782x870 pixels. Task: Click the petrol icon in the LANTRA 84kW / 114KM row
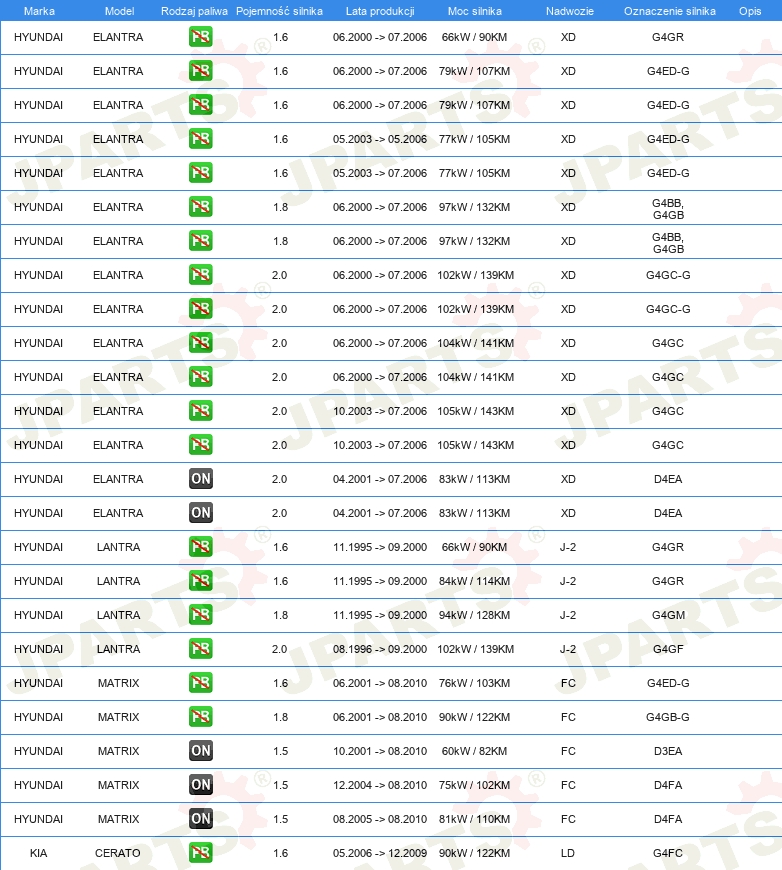(x=200, y=581)
